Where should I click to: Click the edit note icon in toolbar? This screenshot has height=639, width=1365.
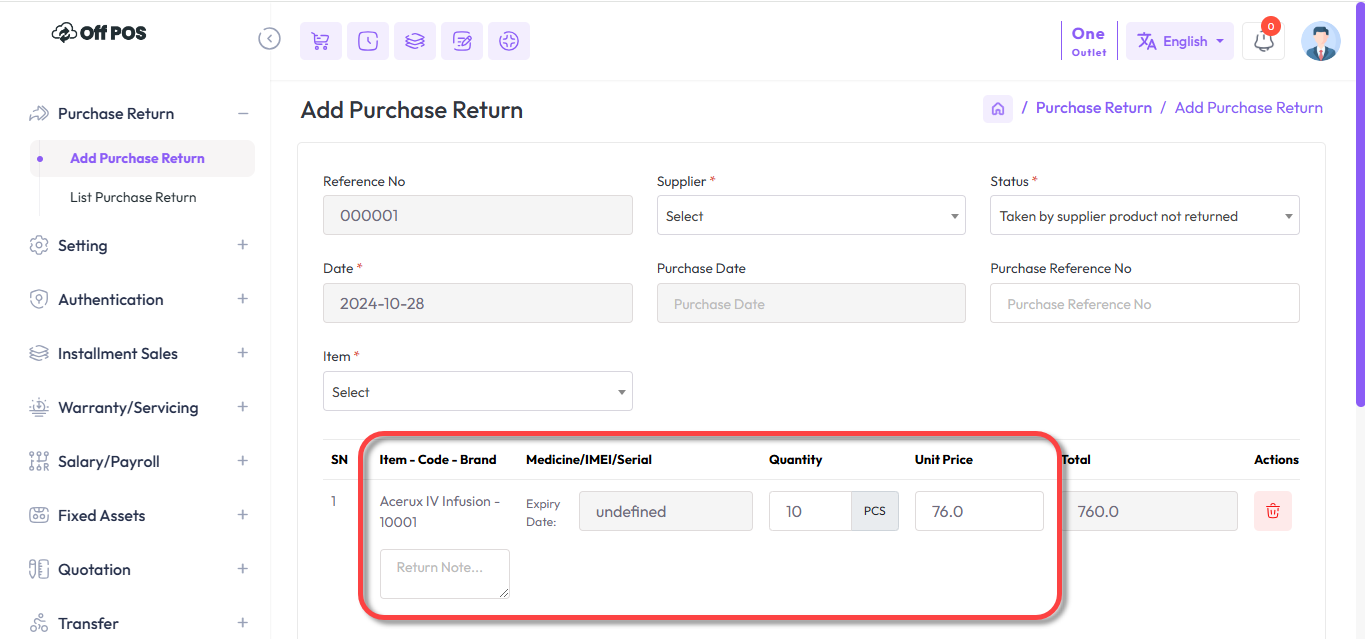[x=462, y=41]
